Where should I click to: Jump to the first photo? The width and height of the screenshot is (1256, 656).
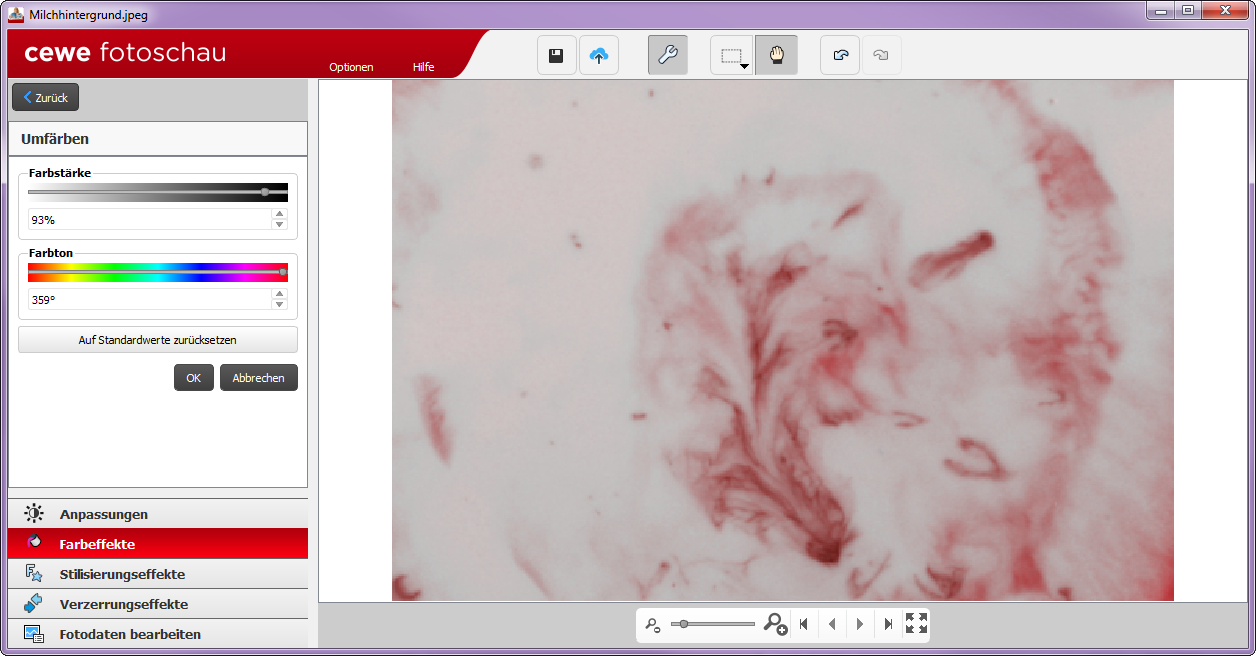pos(804,624)
